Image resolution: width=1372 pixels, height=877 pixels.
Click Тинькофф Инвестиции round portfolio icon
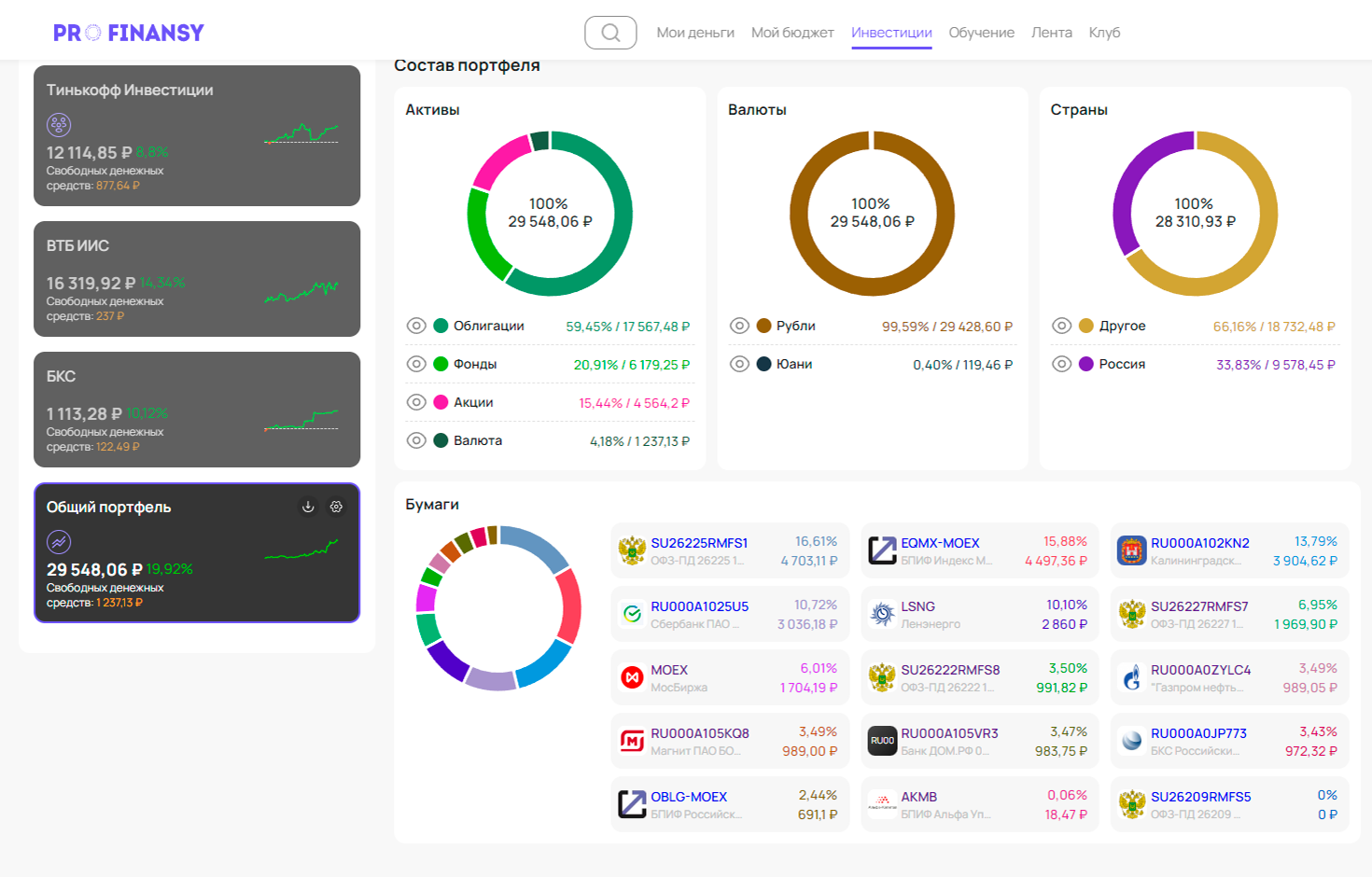click(x=59, y=124)
